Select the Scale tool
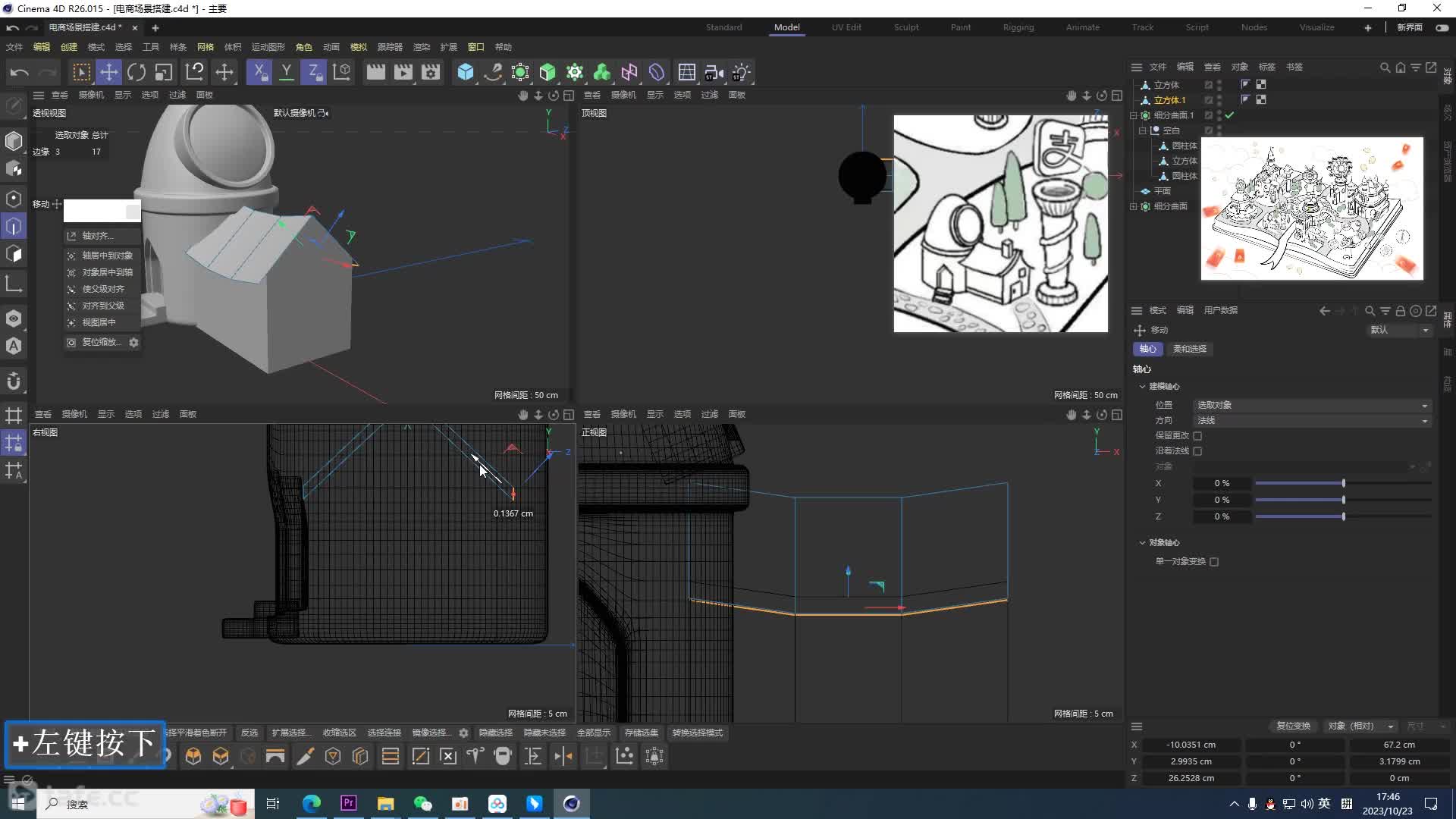This screenshot has width=1456, height=819. pyautogui.click(x=163, y=73)
